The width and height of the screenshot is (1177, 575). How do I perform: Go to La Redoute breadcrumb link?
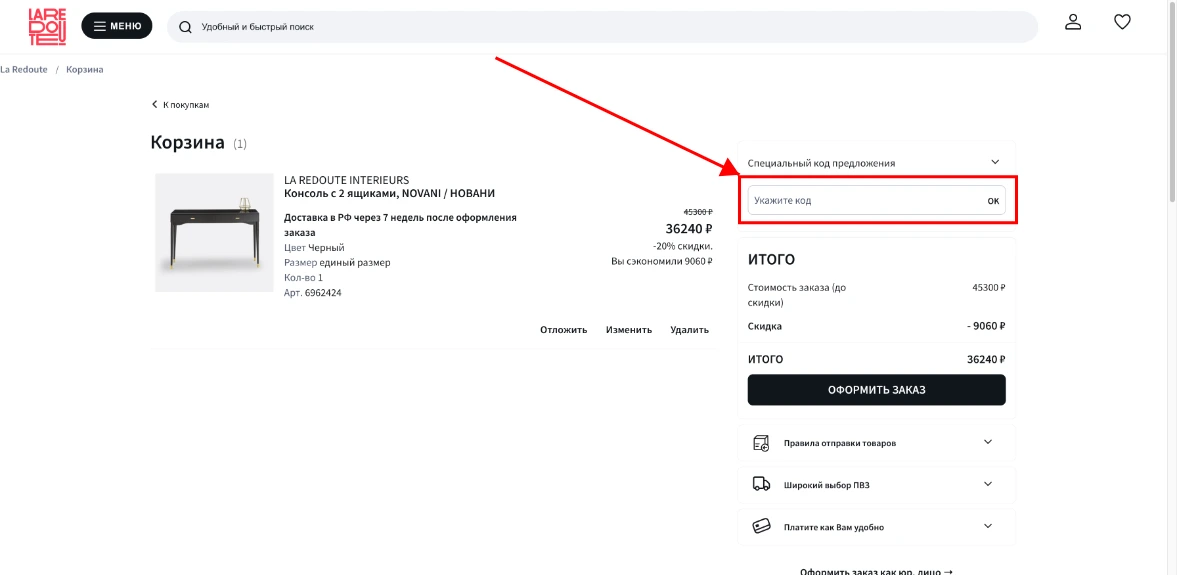pos(23,69)
